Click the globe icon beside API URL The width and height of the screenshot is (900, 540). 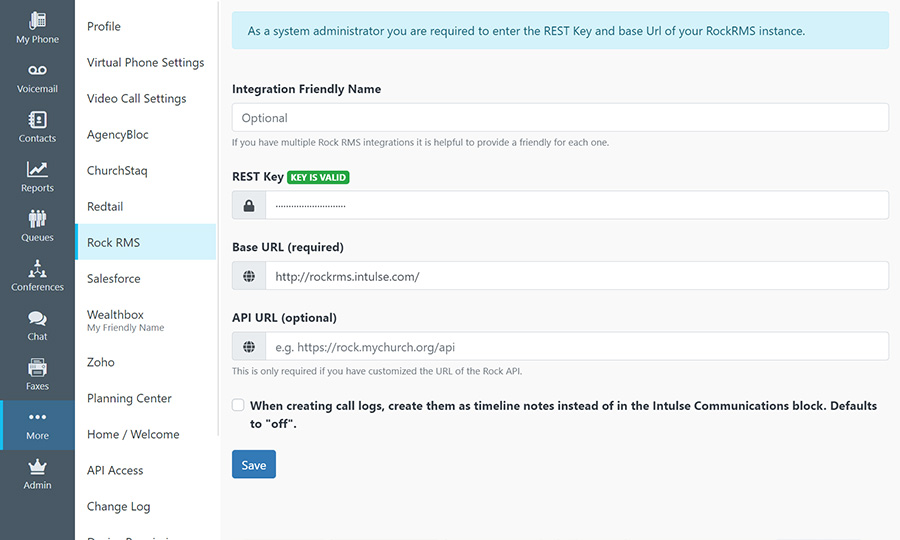coord(249,347)
